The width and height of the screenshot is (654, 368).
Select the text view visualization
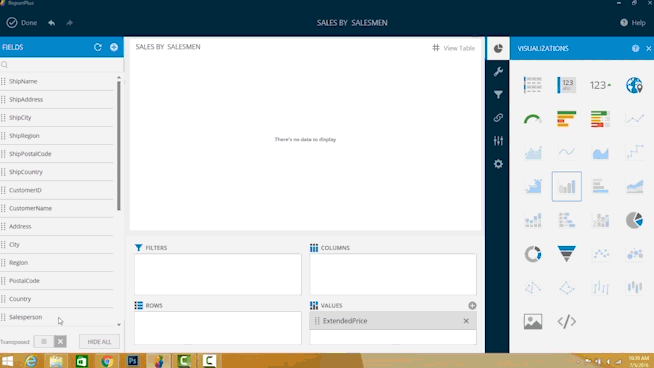coord(566,85)
